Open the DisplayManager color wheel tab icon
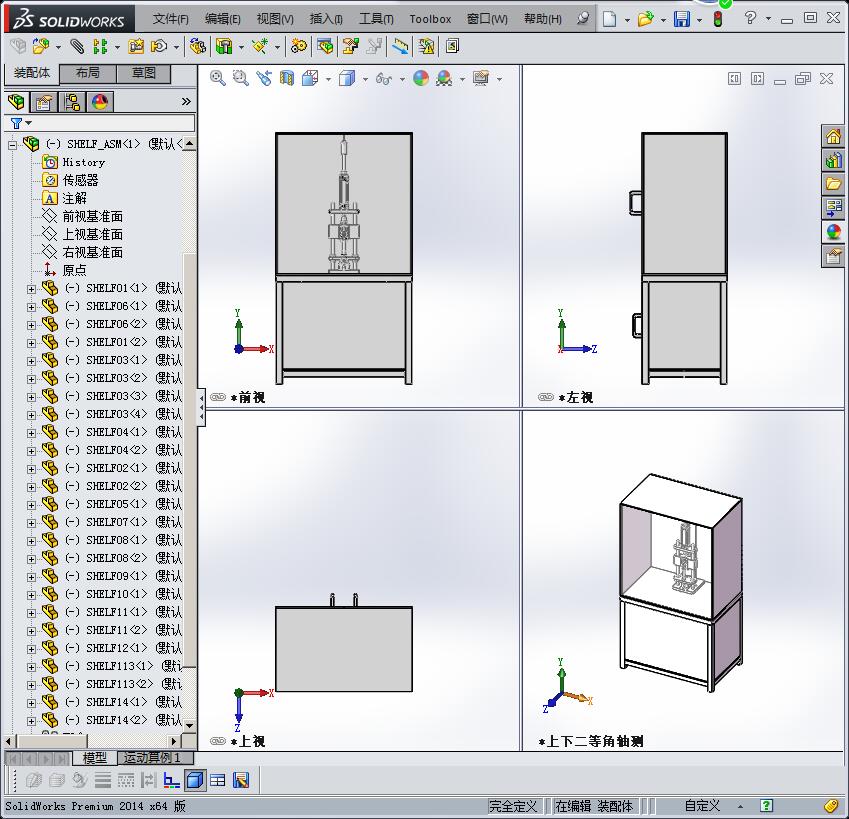The height and width of the screenshot is (819, 849). [100, 102]
